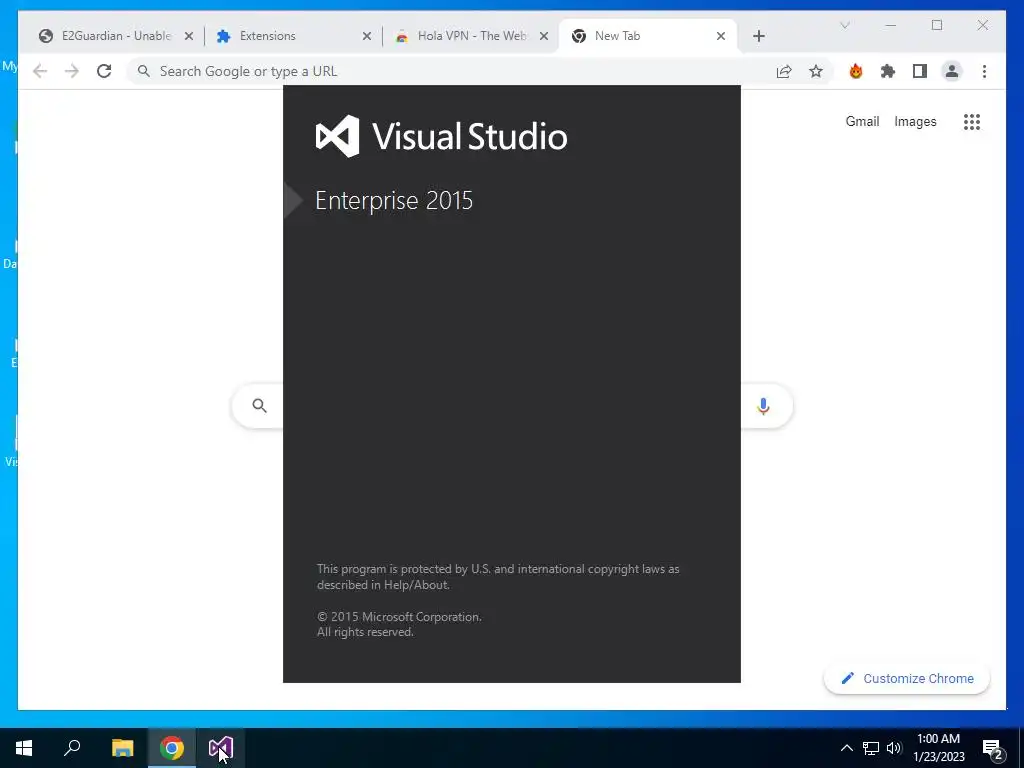This screenshot has width=1024, height=768.
Task: Start voice search with microphone icon
Action: pyautogui.click(x=763, y=406)
